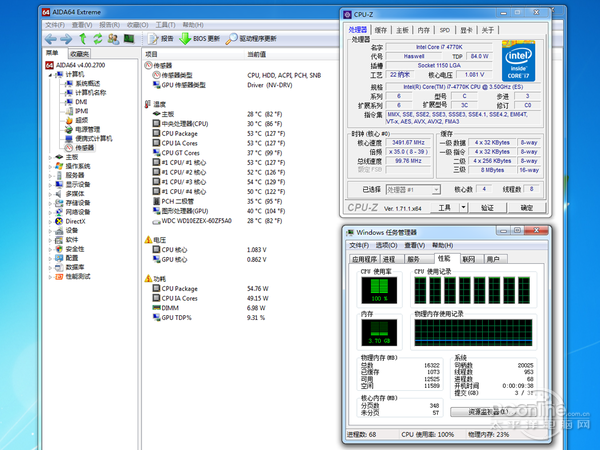Click the green refresh icon in AIDA64 toolbar
Viewport: 600px width, 450px height.
point(96,38)
